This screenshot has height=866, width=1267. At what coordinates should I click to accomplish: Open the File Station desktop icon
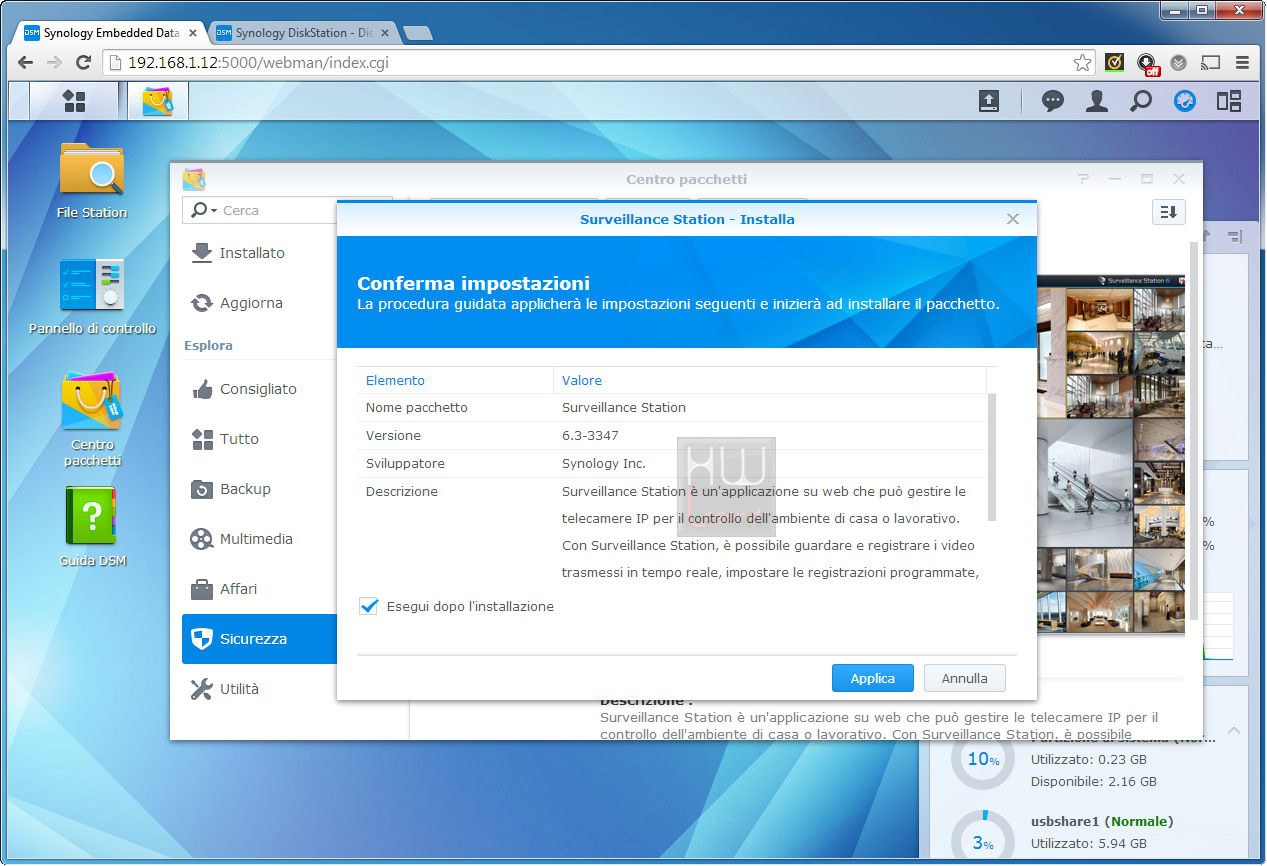coord(92,180)
